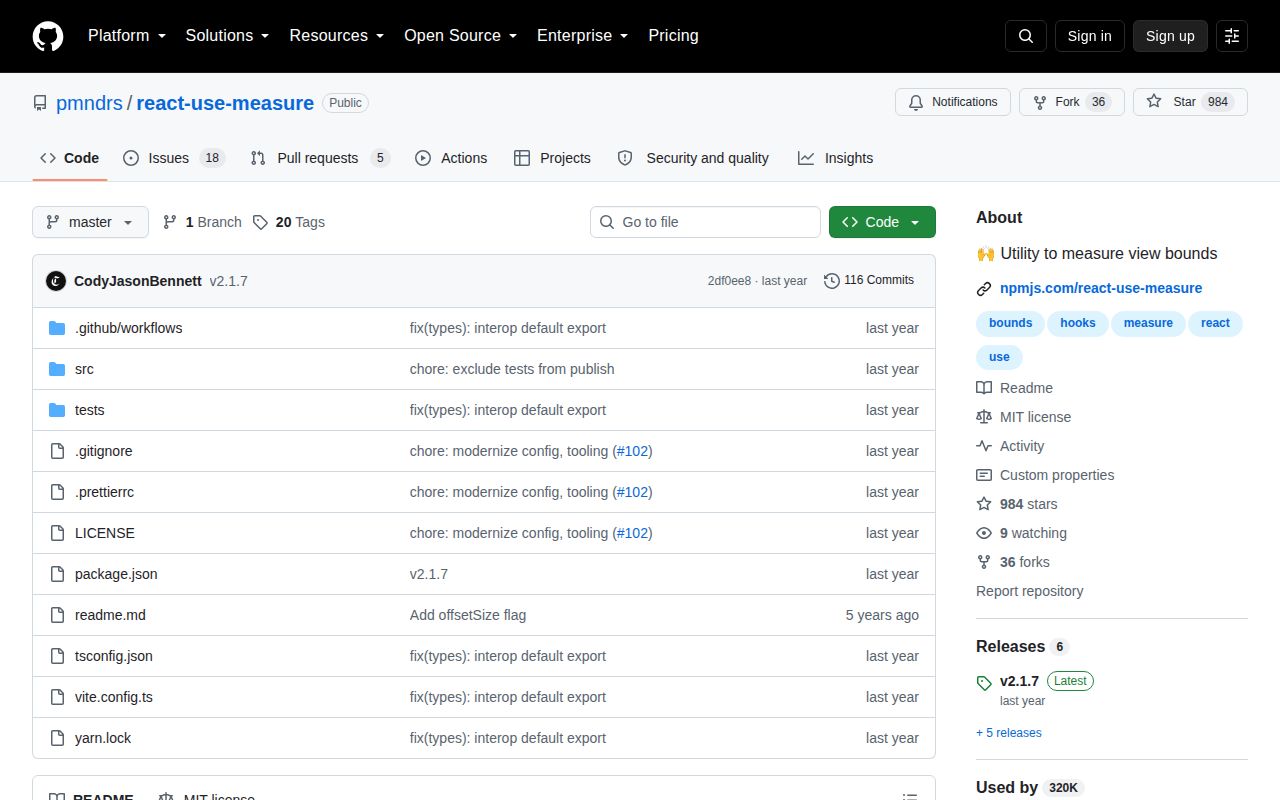This screenshot has width=1280, height=800.
Task: Select the react topic tag
Action: (1215, 323)
